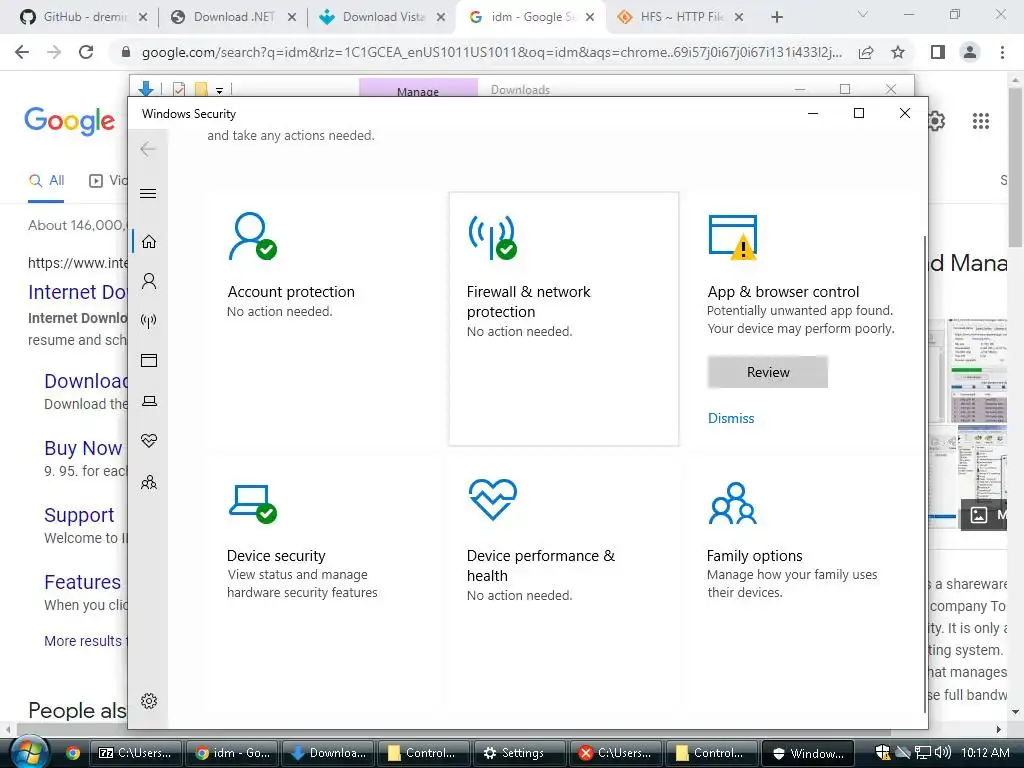Viewport: 1024px width, 768px height.
Task: Click the back arrow in Windows Security
Action: (x=148, y=149)
